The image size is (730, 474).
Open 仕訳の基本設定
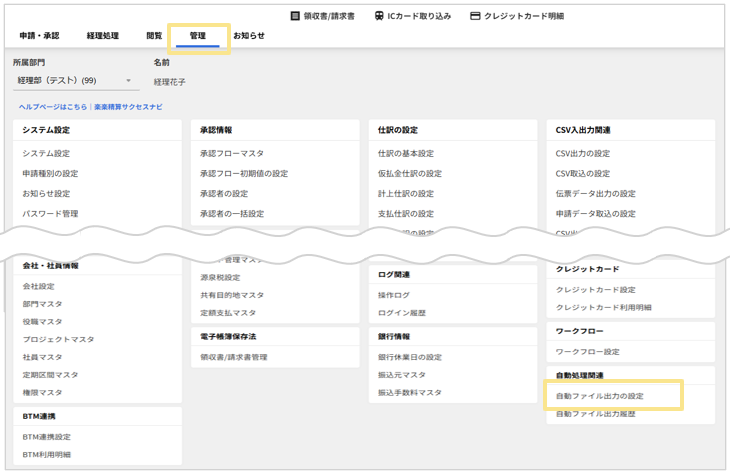406,154
